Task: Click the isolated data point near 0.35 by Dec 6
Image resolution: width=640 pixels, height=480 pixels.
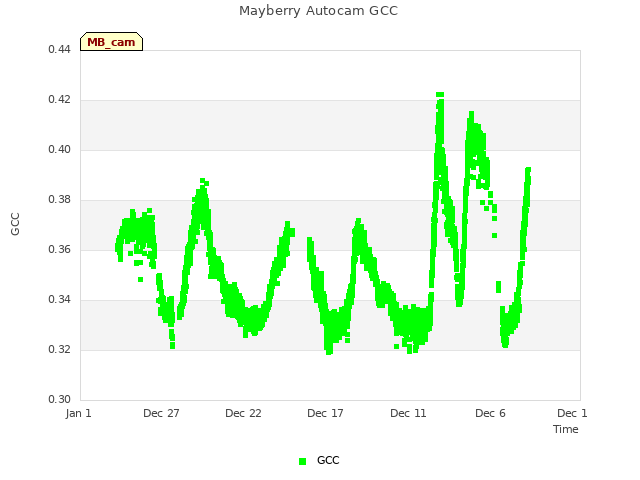Action: [498, 287]
